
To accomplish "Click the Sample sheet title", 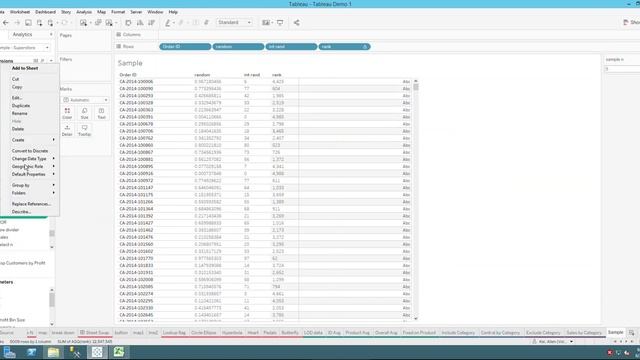I will (130, 63).
